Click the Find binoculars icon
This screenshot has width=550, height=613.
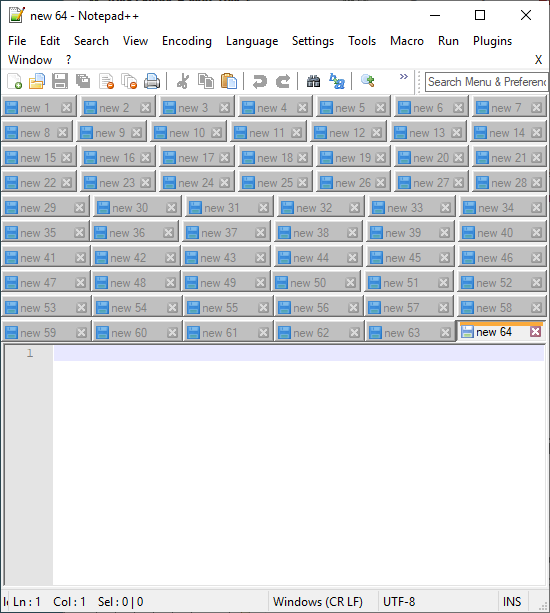(x=313, y=81)
